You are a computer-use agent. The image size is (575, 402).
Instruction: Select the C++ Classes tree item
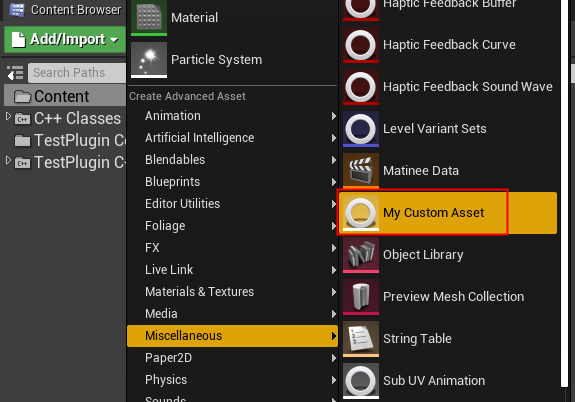tap(65, 118)
